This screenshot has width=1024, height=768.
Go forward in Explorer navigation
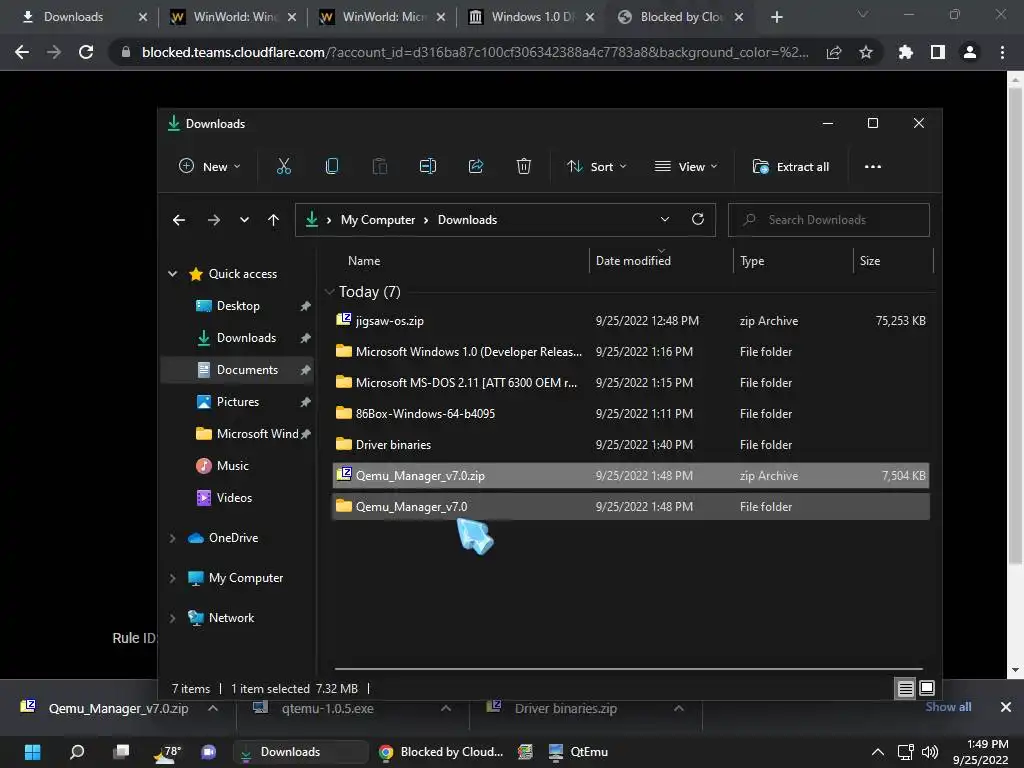(x=214, y=220)
